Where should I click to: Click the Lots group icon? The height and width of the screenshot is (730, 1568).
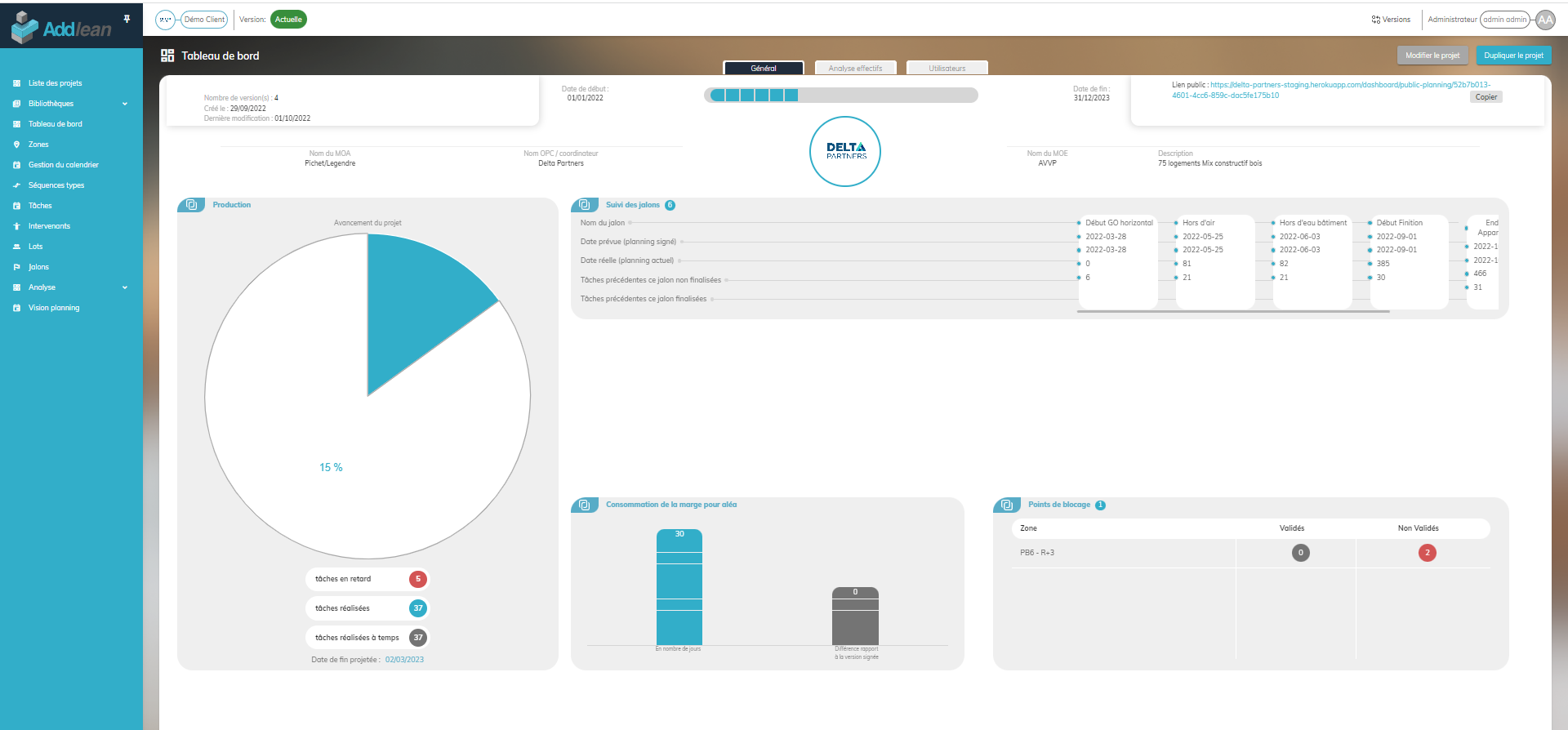(x=16, y=247)
